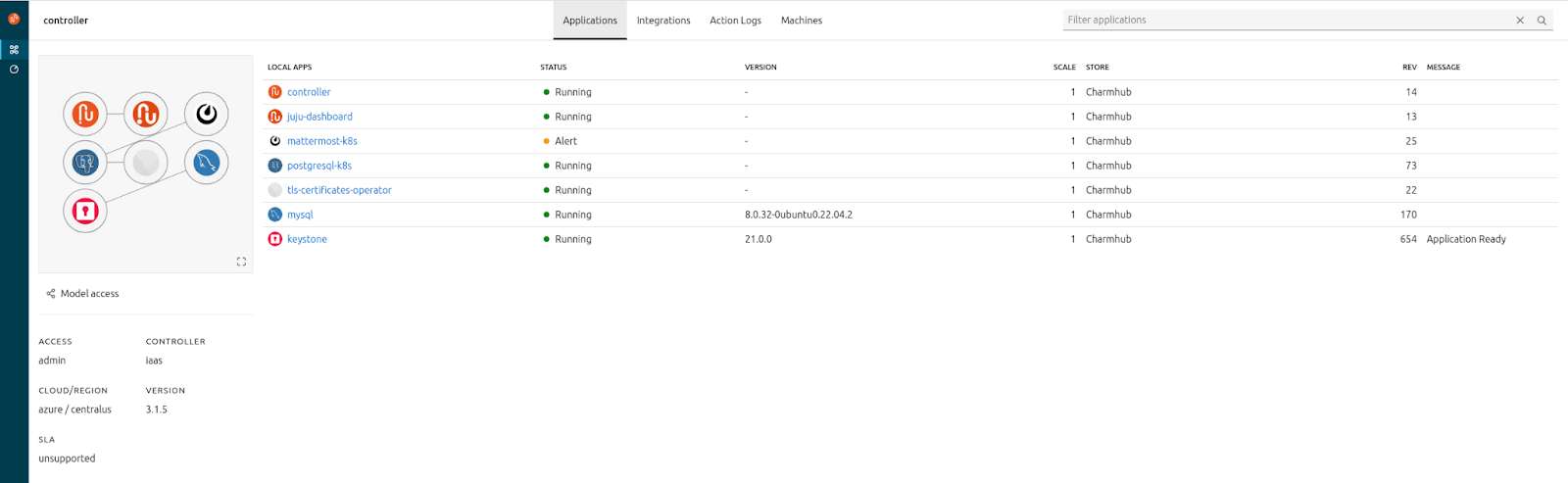Open the juju-dashboard application link
1568x483 pixels.
point(319,117)
